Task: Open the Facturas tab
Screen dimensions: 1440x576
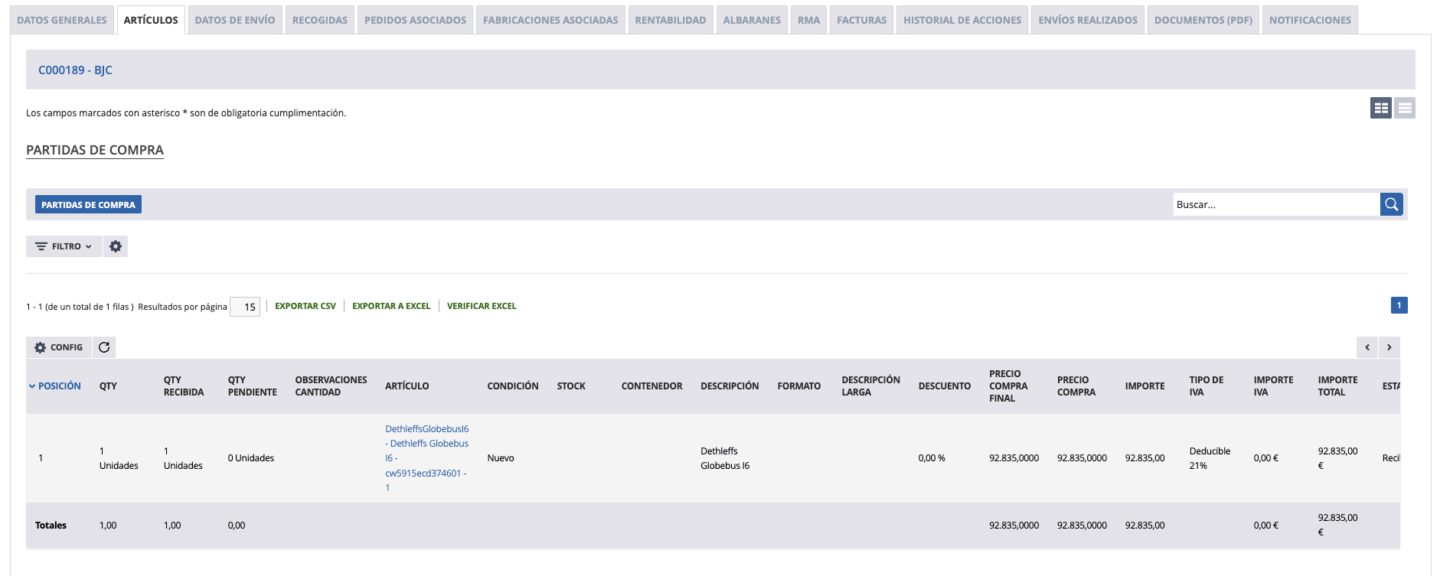Action: pyautogui.click(x=862, y=20)
